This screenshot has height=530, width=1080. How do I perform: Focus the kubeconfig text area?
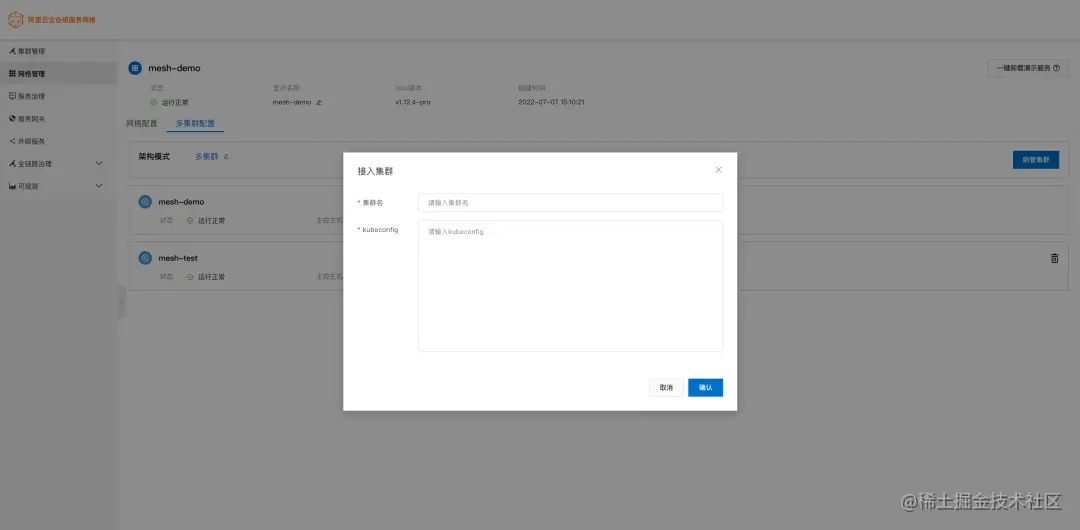pos(570,286)
